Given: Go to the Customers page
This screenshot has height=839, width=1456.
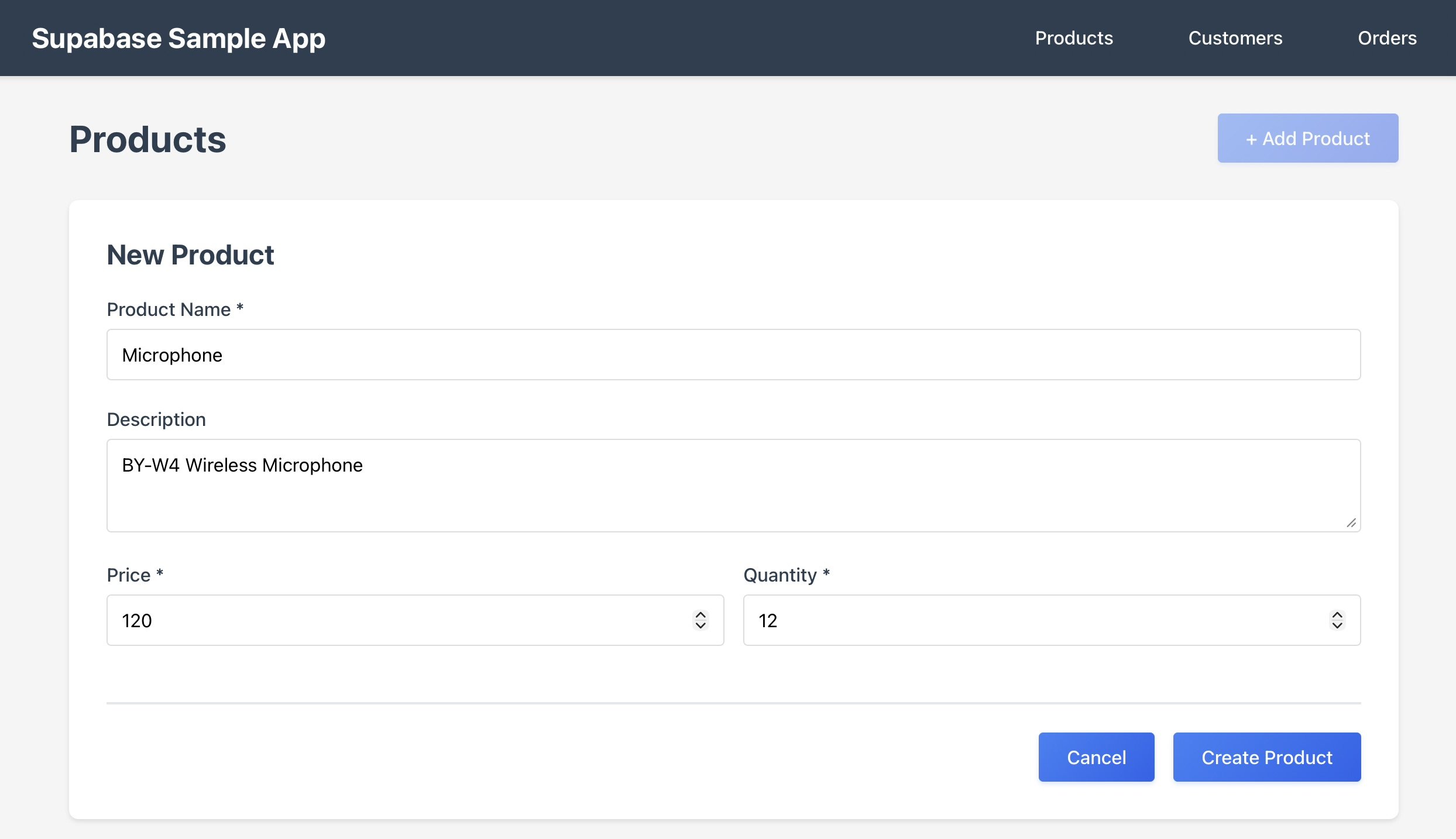Looking at the screenshot, I should [1235, 38].
